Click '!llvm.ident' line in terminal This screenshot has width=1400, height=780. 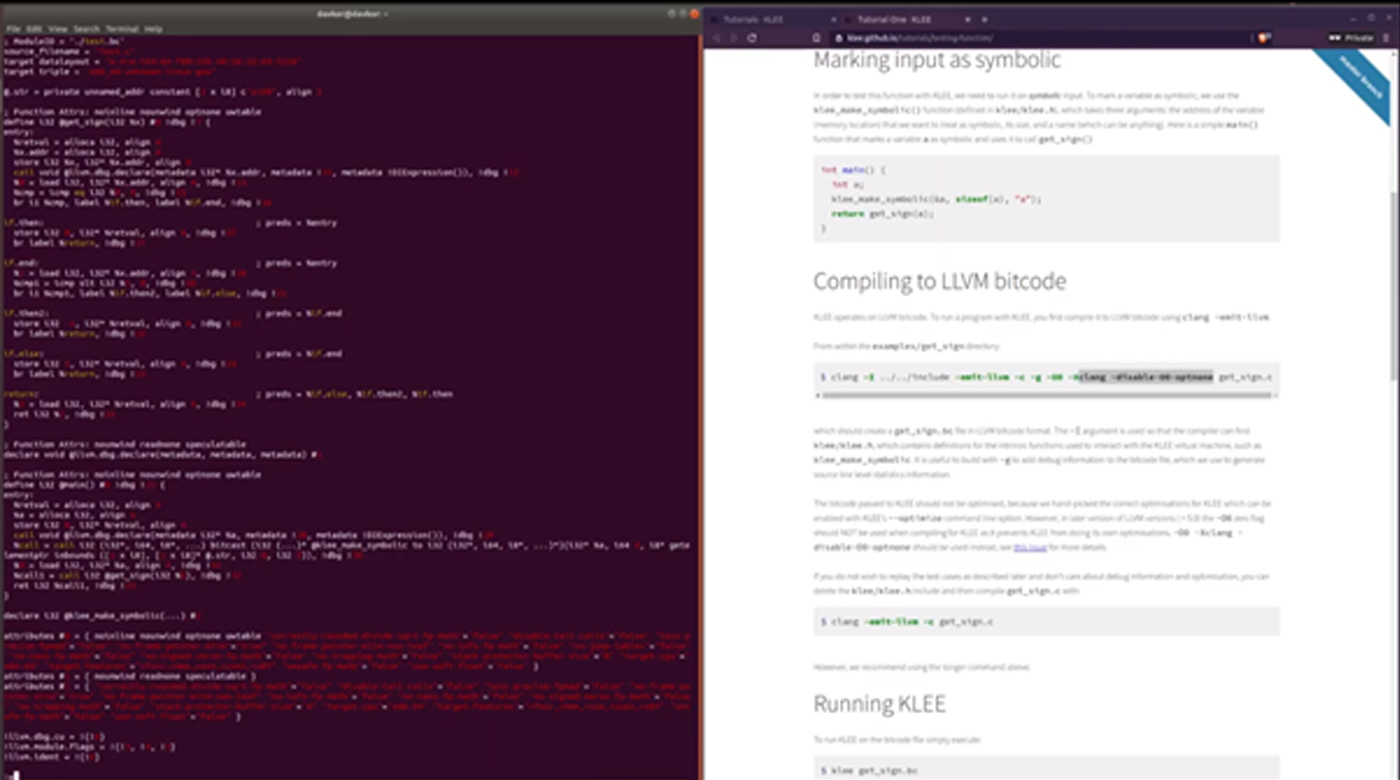coord(52,757)
